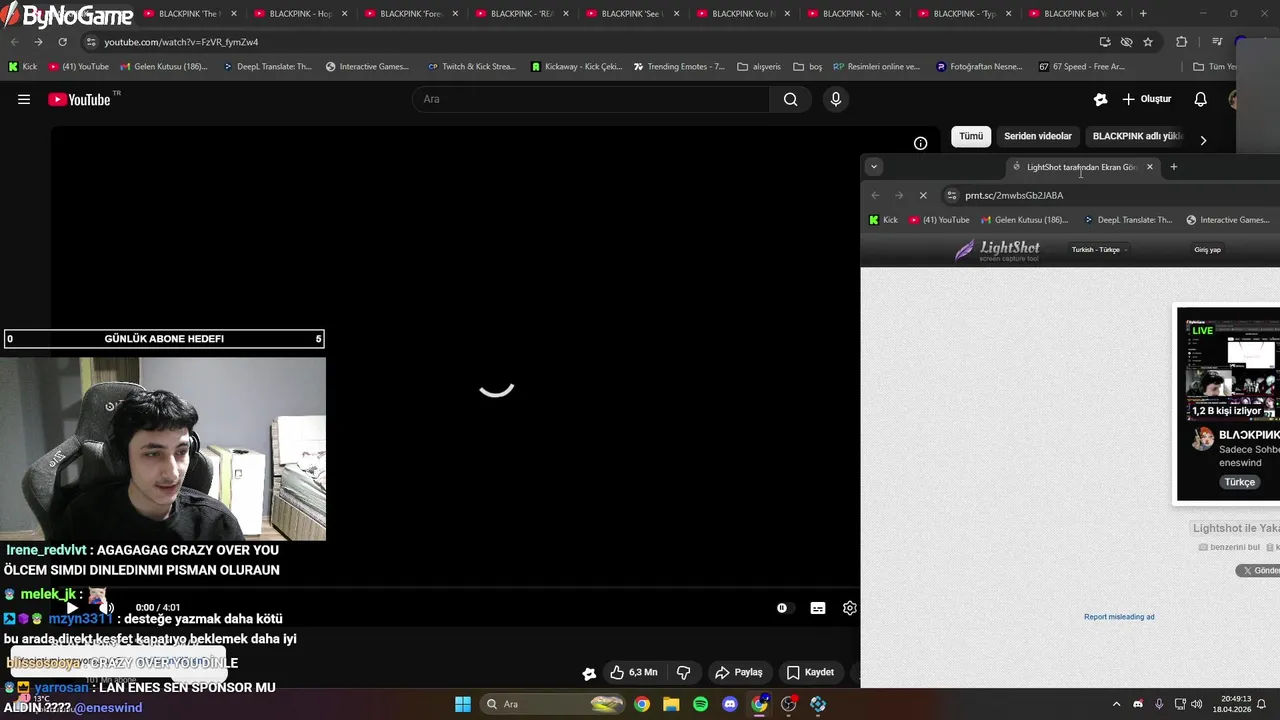
Task: Open the Trending Emotes bookmark
Action: pyautogui.click(x=678, y=67)
